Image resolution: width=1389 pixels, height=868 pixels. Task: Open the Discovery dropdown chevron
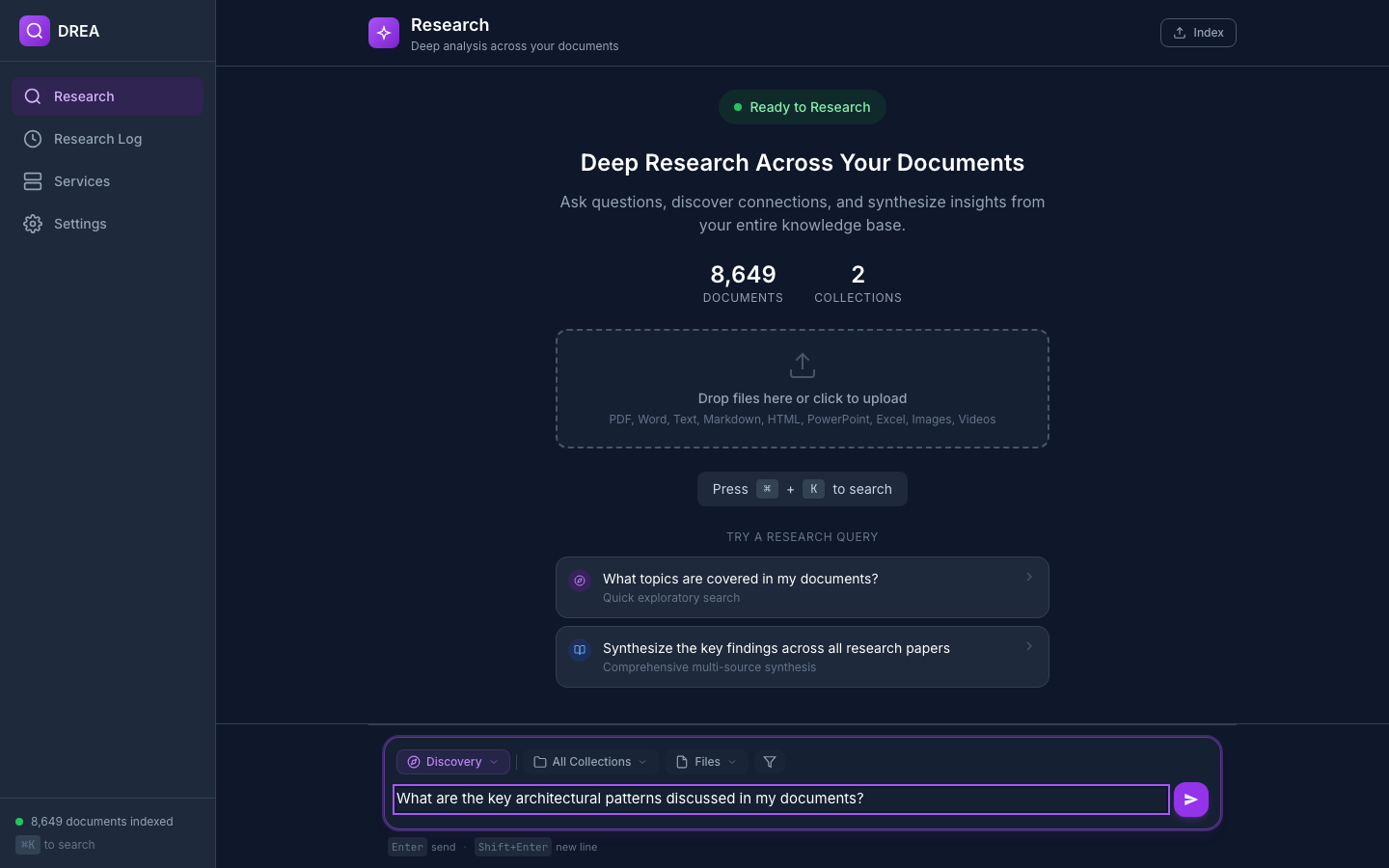[x=496, y=762]
